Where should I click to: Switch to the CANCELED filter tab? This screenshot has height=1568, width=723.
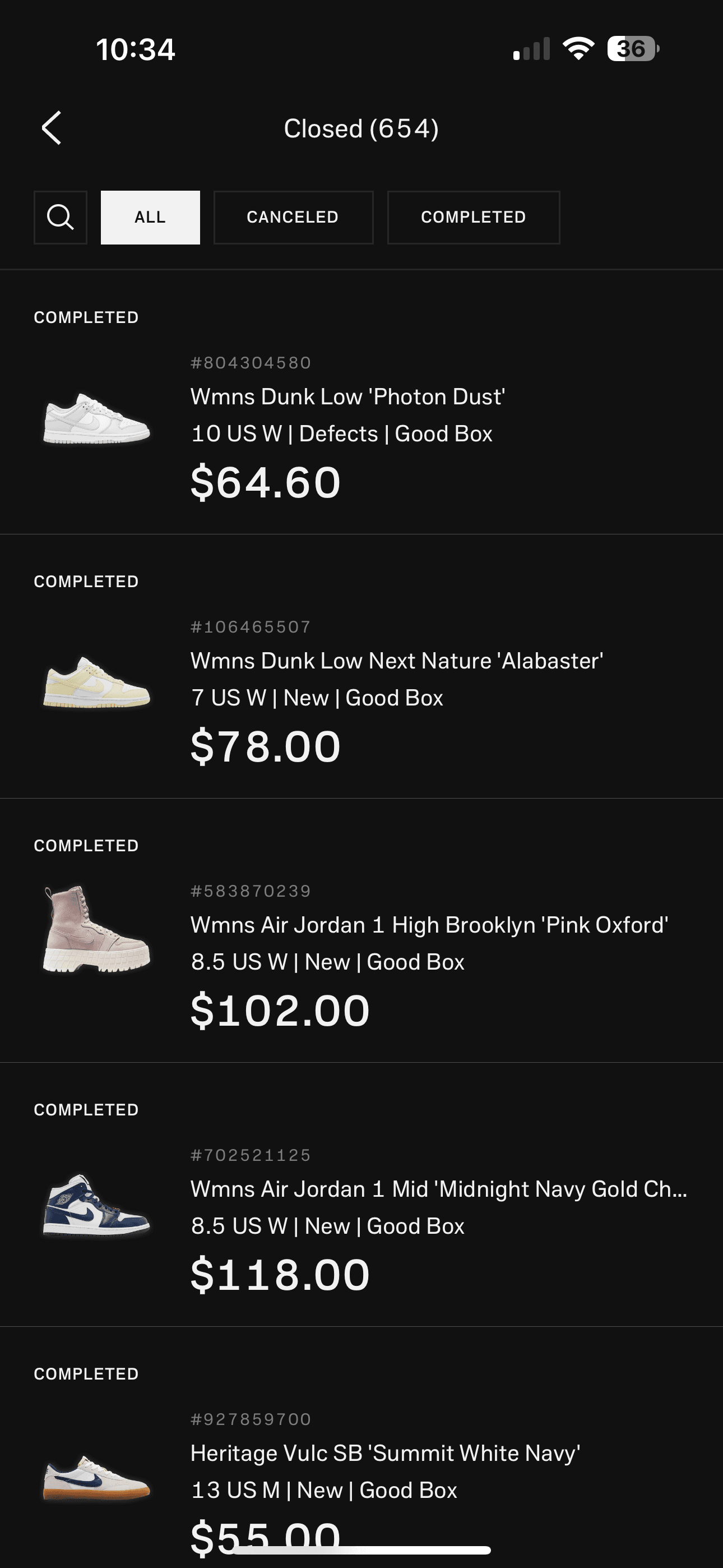pyautogui.click(x=293, y=217)
